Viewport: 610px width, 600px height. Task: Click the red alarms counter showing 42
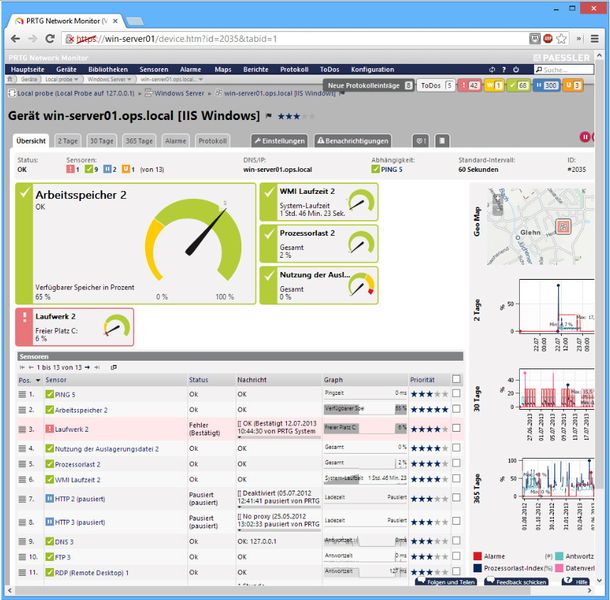point(470,85)
